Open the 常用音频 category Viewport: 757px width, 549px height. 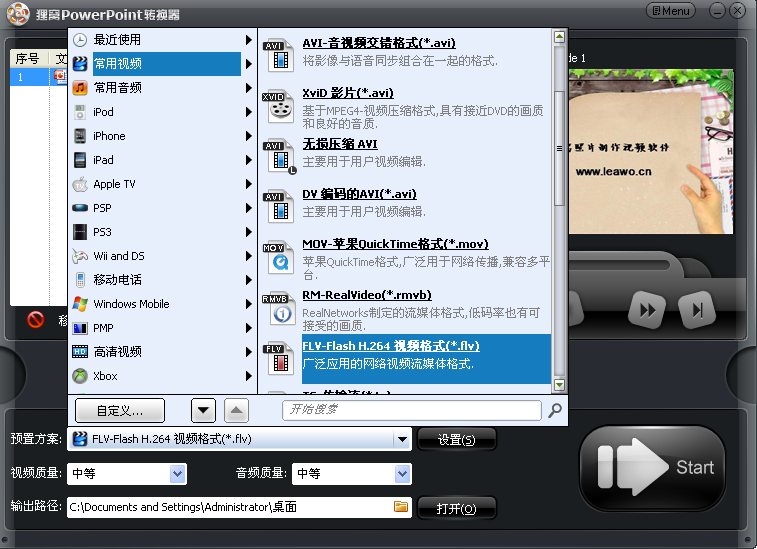point(162,88)
